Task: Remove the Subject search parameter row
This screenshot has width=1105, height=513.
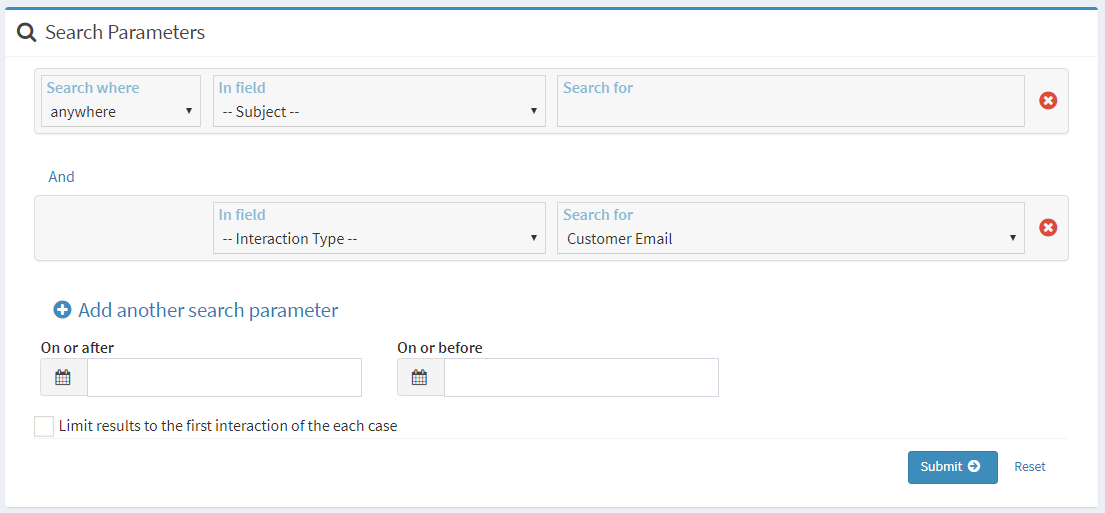Action: [1048, 101]
